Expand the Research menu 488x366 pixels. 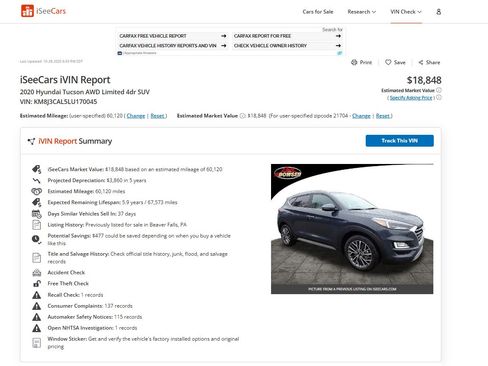pos(362,12)
